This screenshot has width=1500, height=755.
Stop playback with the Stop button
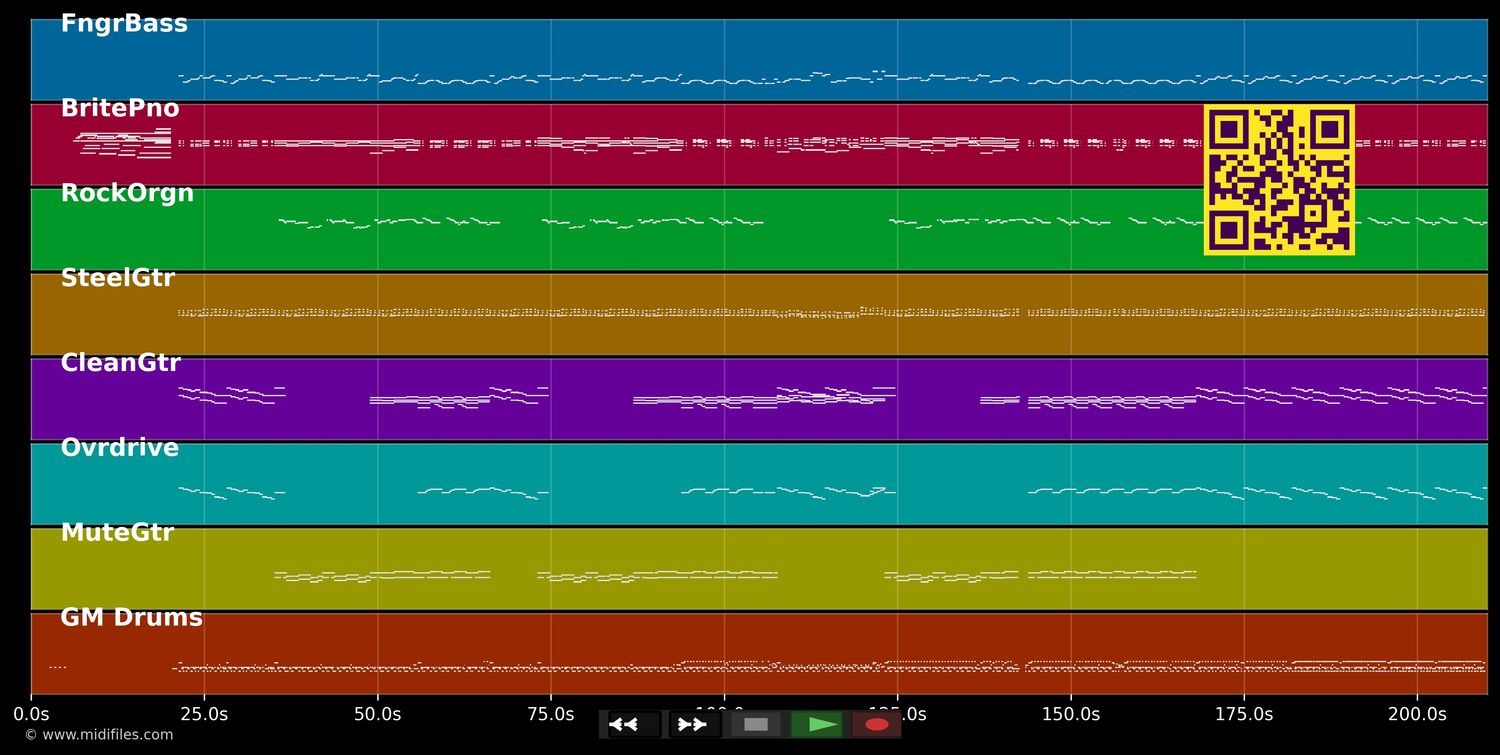pyautogui.click(x=756, y=724)
